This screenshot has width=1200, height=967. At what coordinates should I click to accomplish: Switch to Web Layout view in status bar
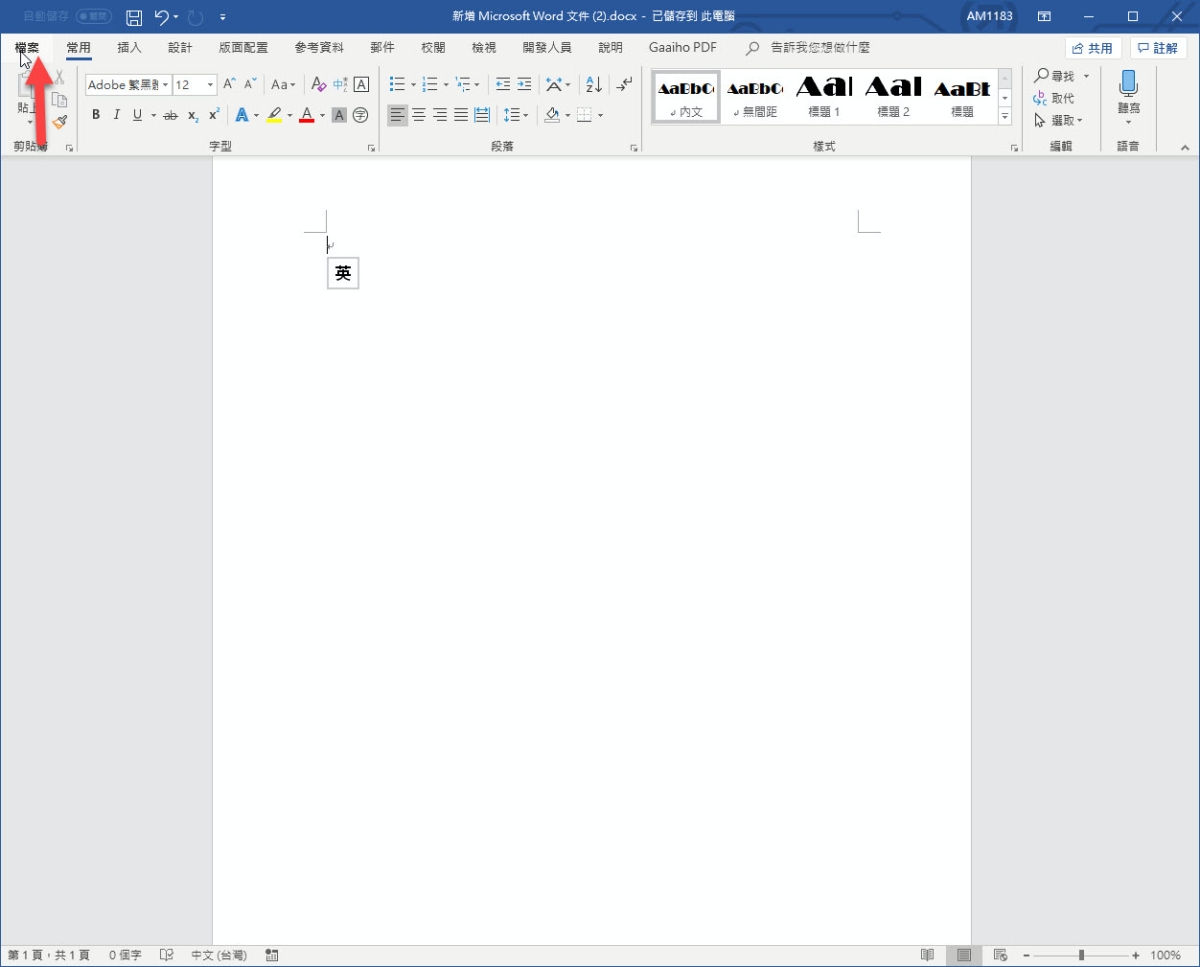pos(1000,955)
